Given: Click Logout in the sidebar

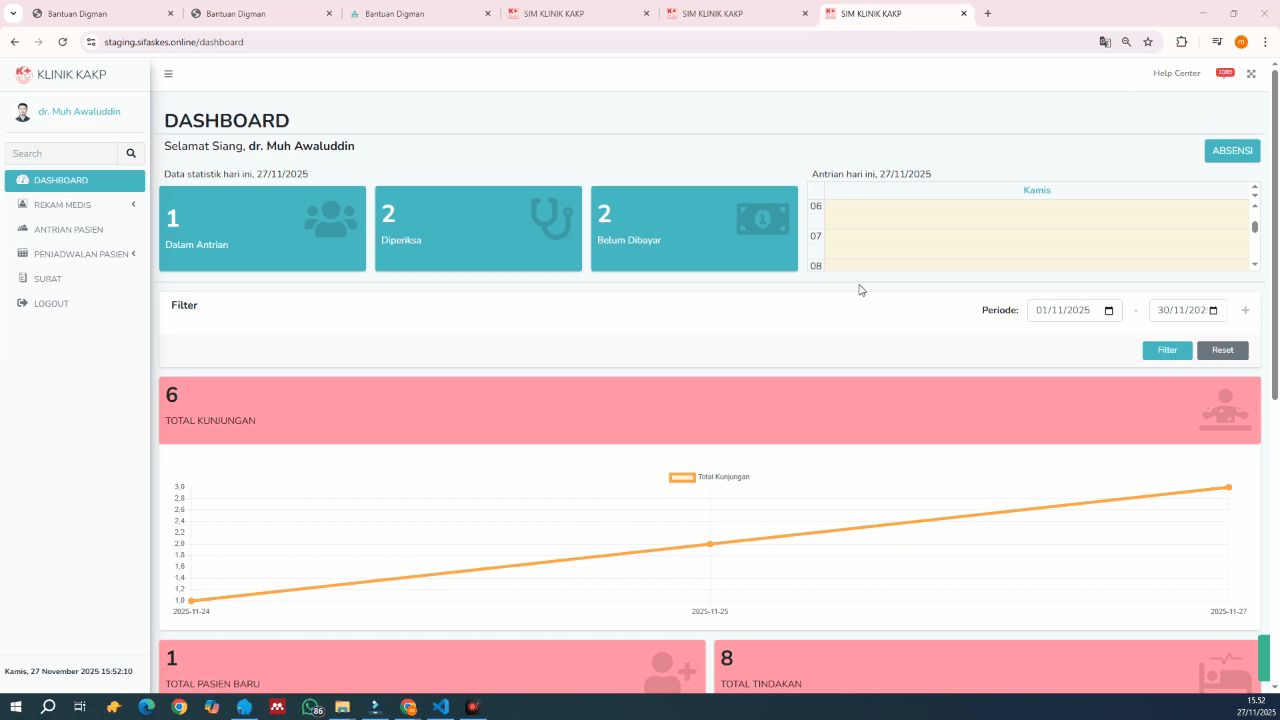Looking at the screenshot, I should [x=51, y=304].
